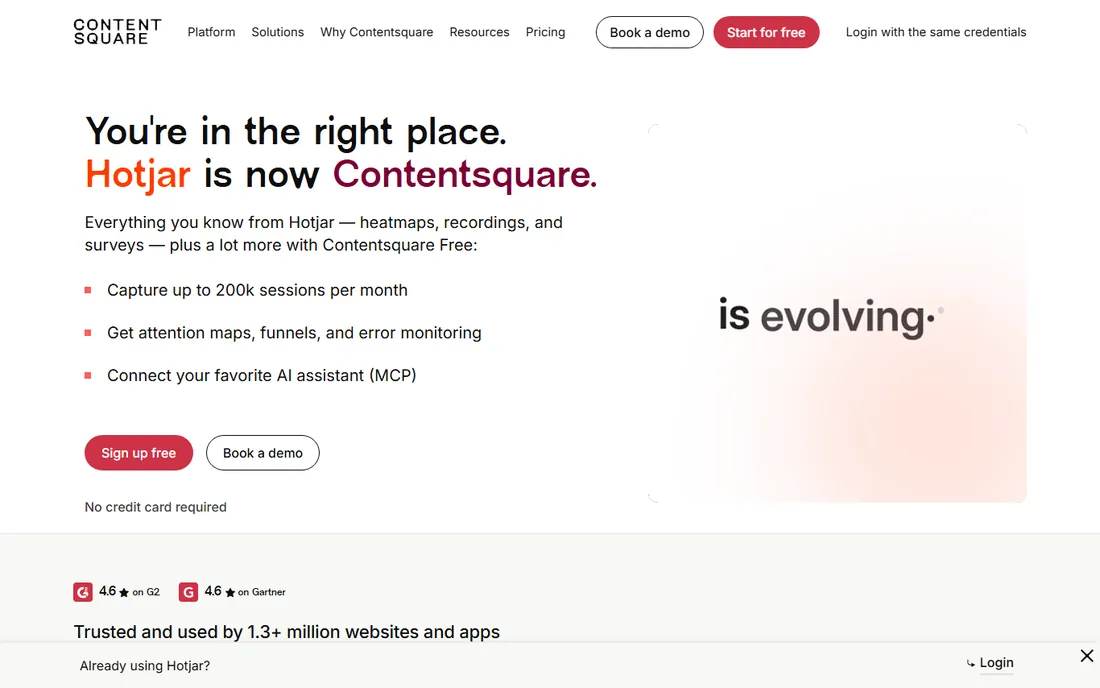Open the Platform menu

coord(211,32)
